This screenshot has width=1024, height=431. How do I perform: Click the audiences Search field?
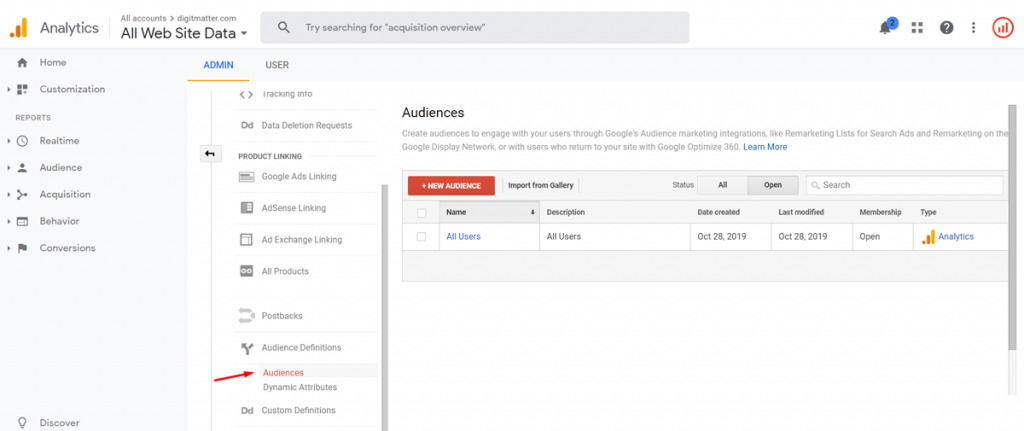click(904, 185)
